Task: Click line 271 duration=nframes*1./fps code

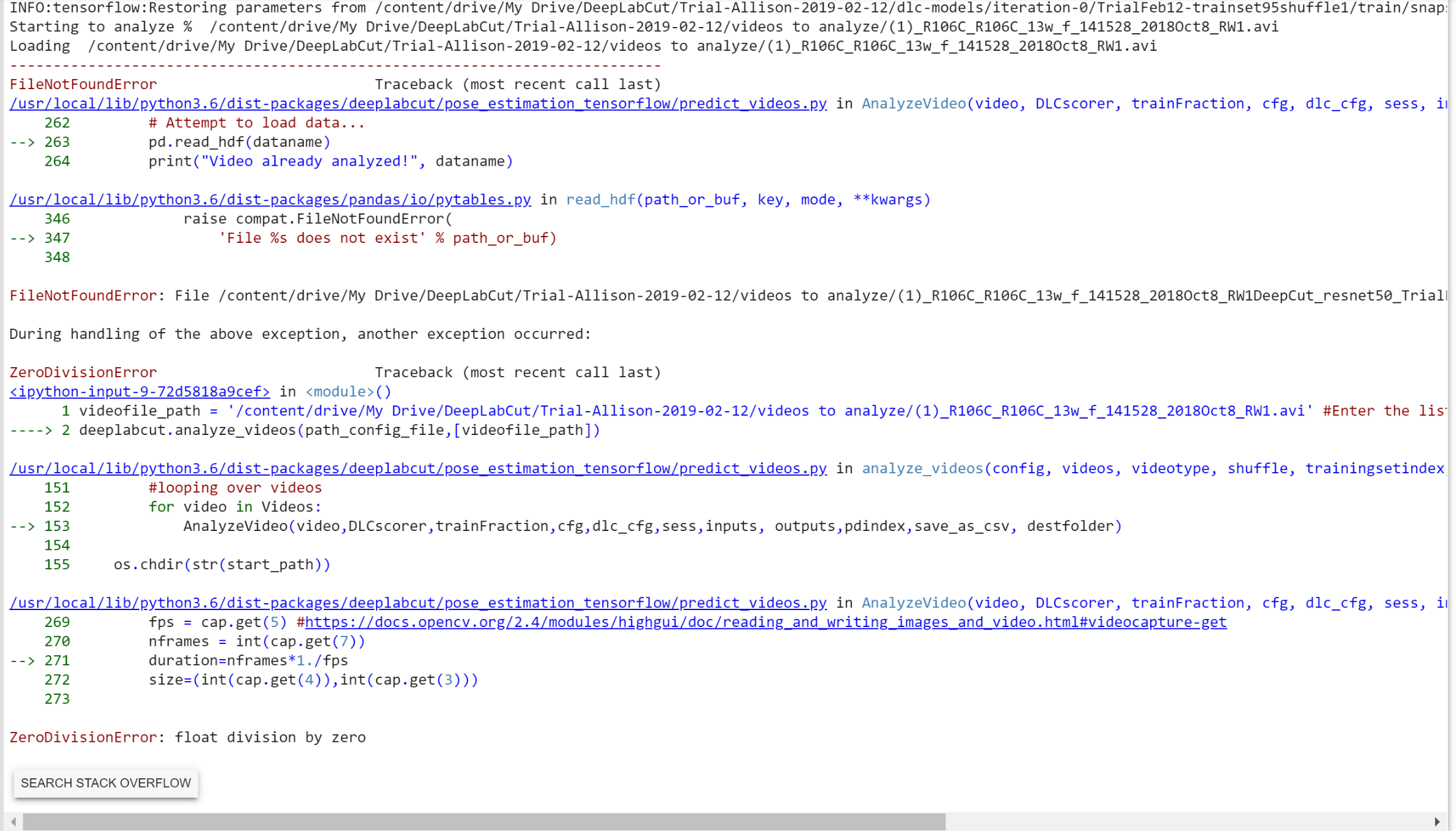Action: click(248, 660)
